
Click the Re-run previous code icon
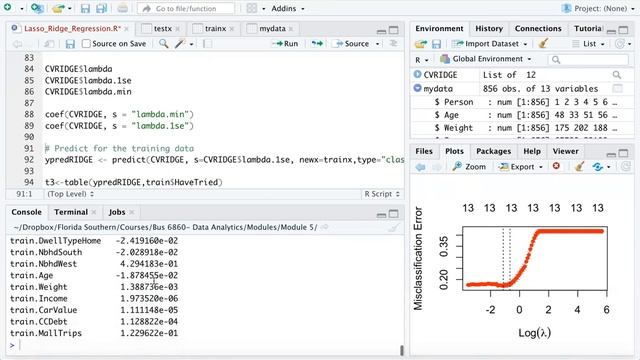317,44
